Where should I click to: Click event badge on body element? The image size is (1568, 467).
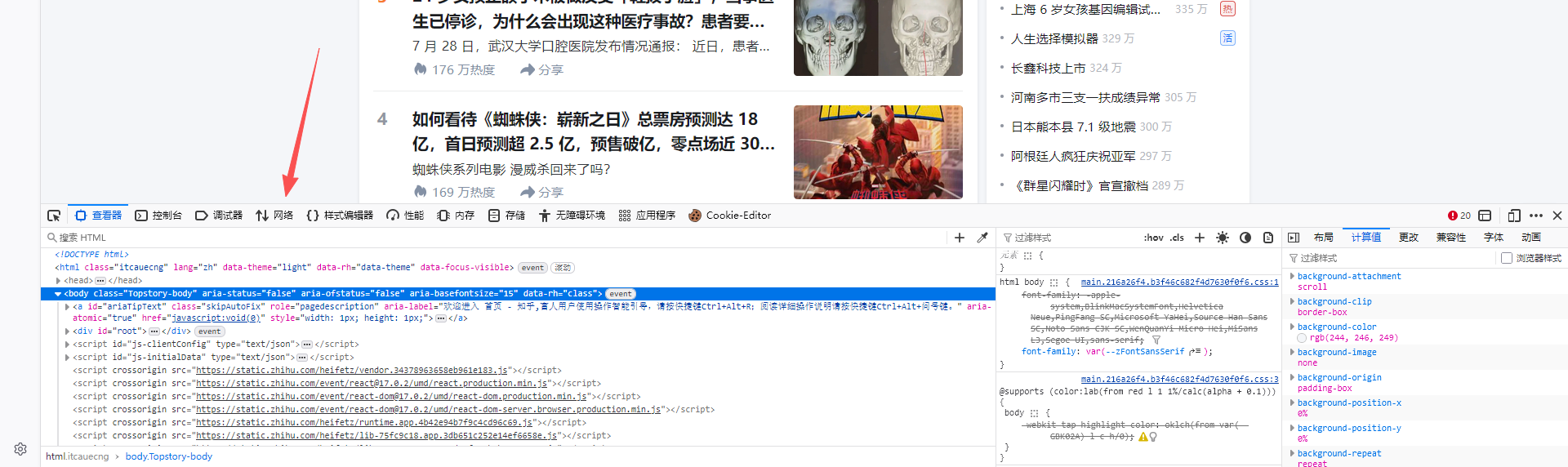tap(621, 294)
